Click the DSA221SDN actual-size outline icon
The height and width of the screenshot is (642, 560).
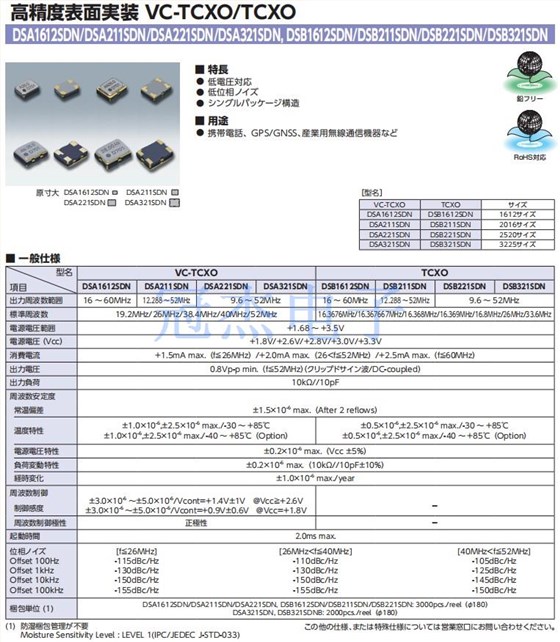[112, 203]
